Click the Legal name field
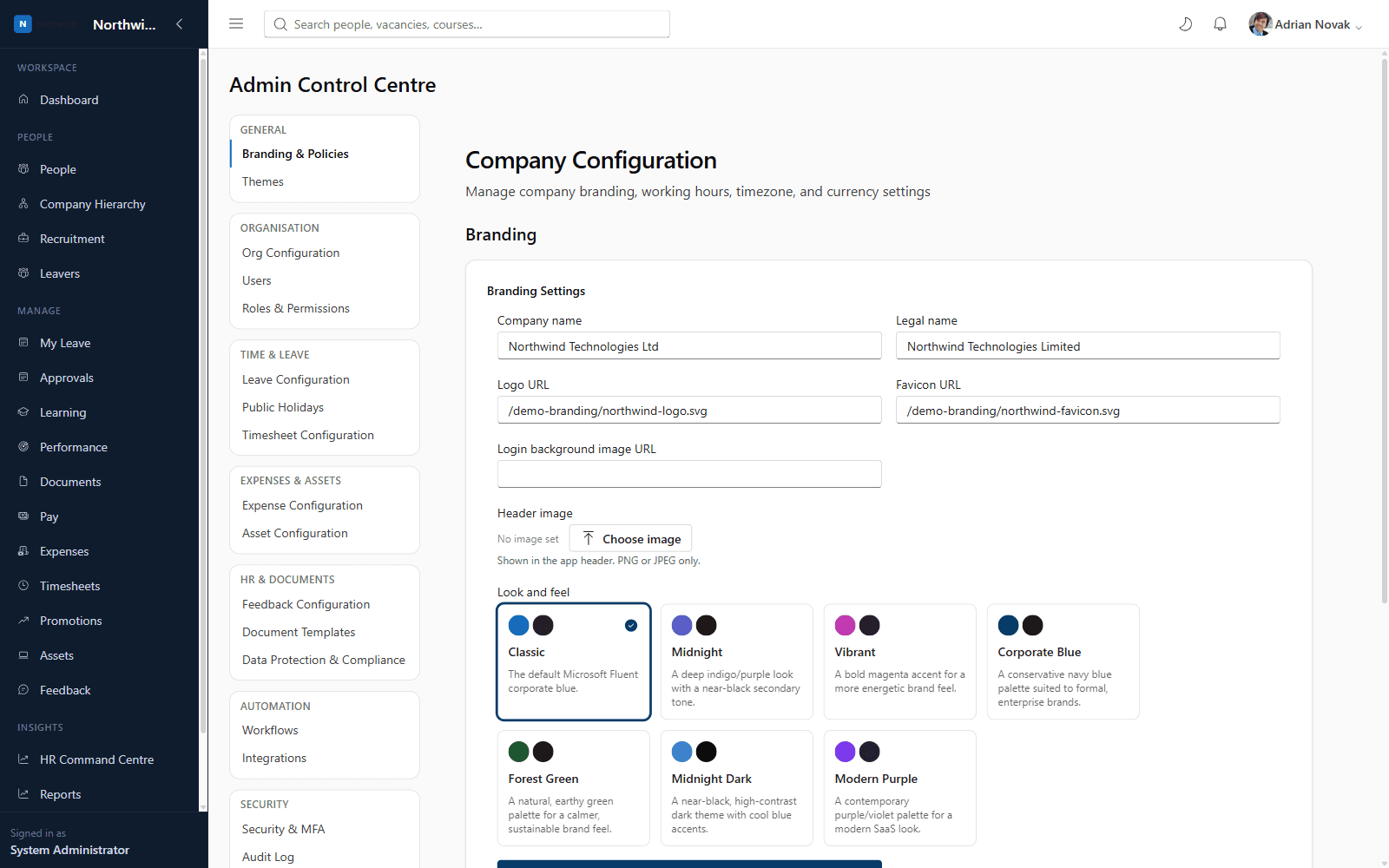The width and height of the screenshot is (1389, 868). click(x=1088, y=346)
